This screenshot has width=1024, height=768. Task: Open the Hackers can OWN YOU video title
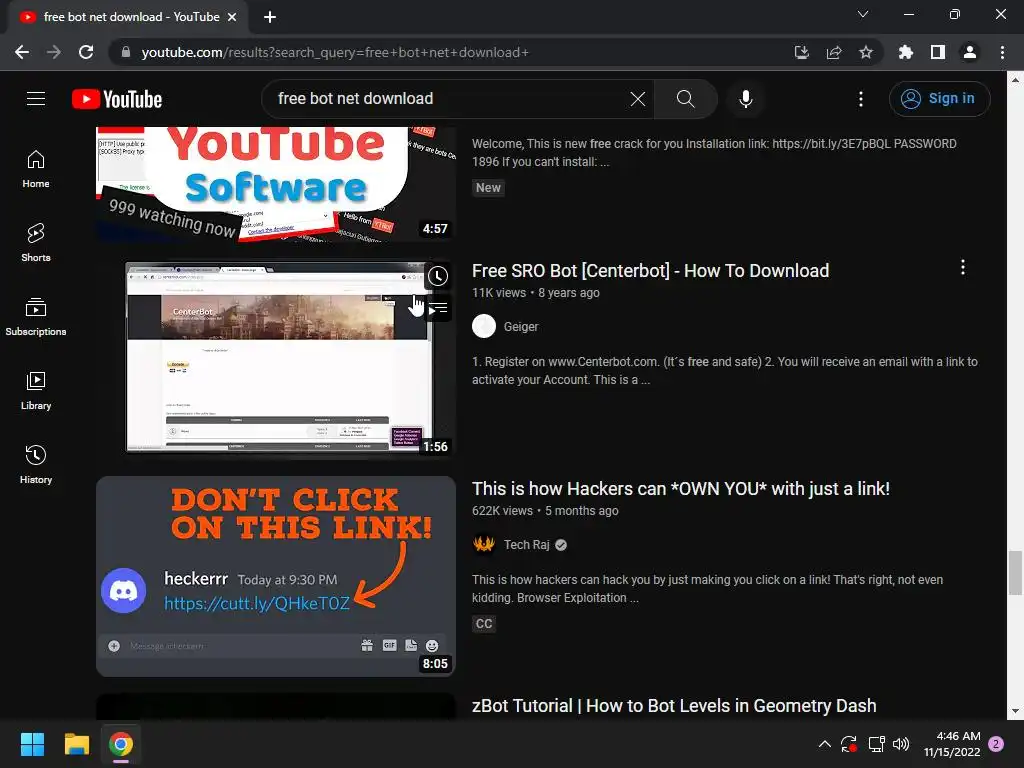point(680,488)
